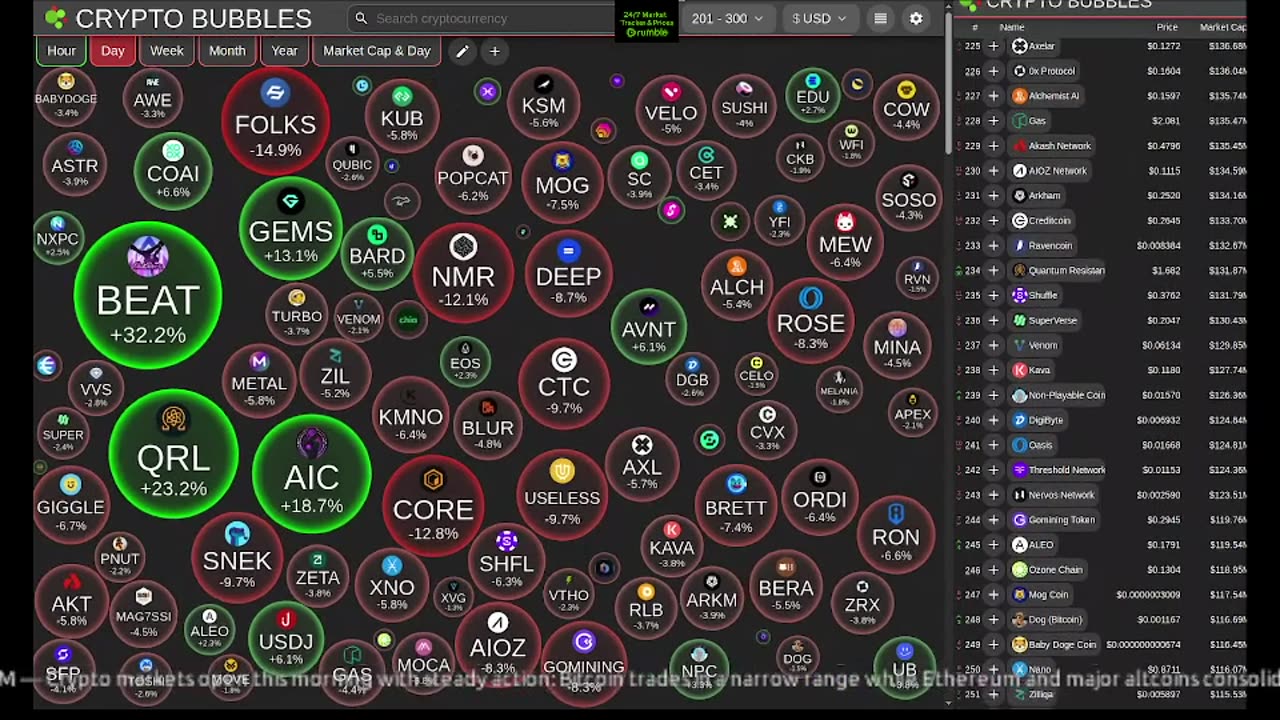
Task: Select the FOLKS bubble
Action: click(x=275, y=121)
